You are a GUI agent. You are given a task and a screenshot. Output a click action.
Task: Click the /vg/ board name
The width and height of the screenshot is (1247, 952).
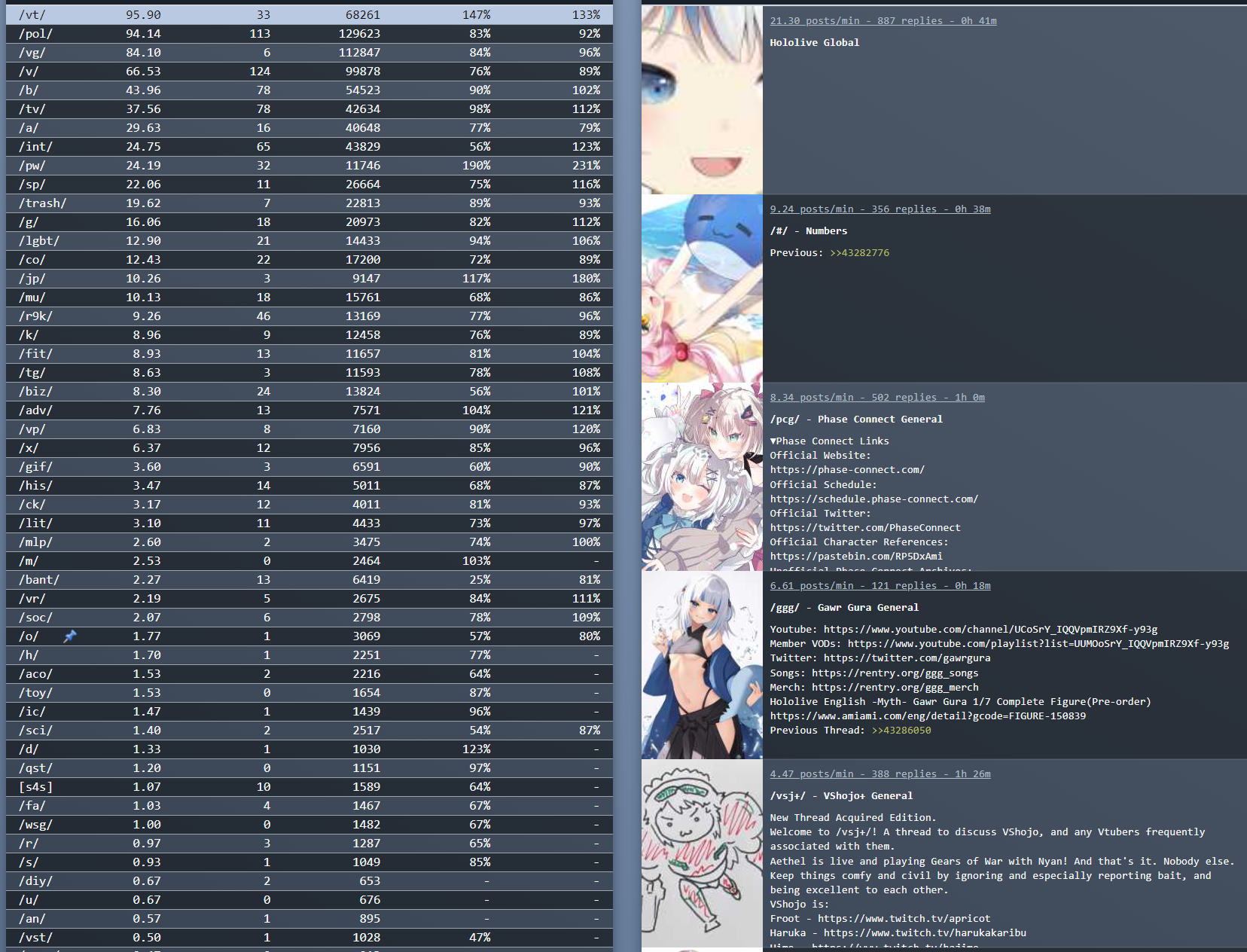(x=32, y=53)
